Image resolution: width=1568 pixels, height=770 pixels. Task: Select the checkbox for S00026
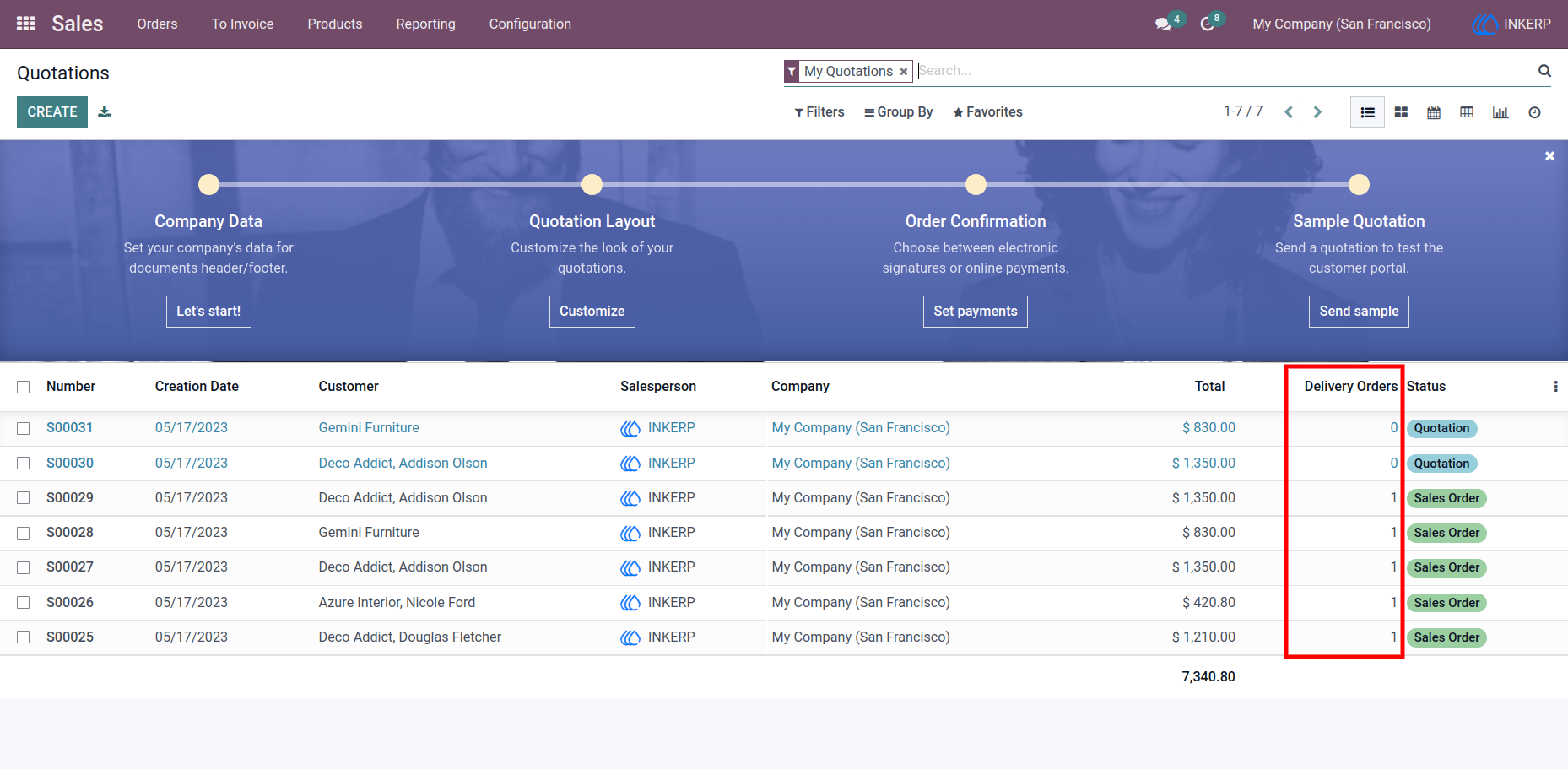click(x=24, y=603)
